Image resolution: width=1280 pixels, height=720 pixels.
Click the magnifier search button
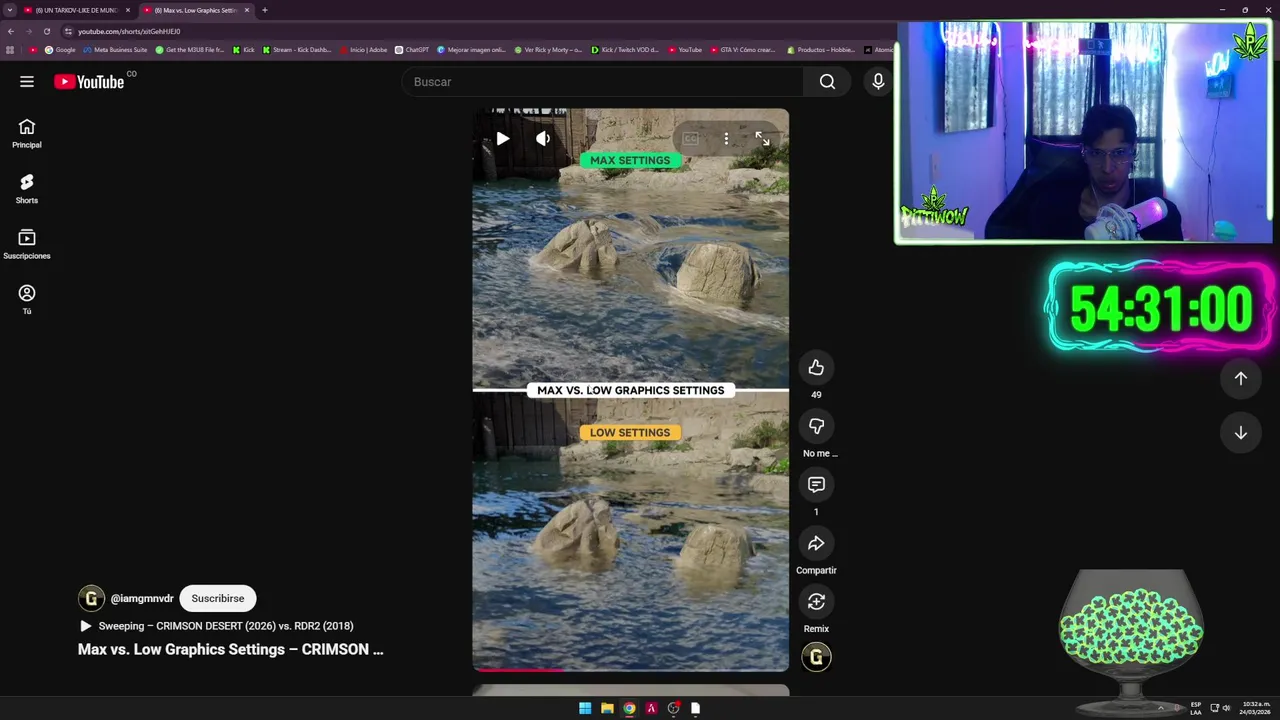click(827, 82)
